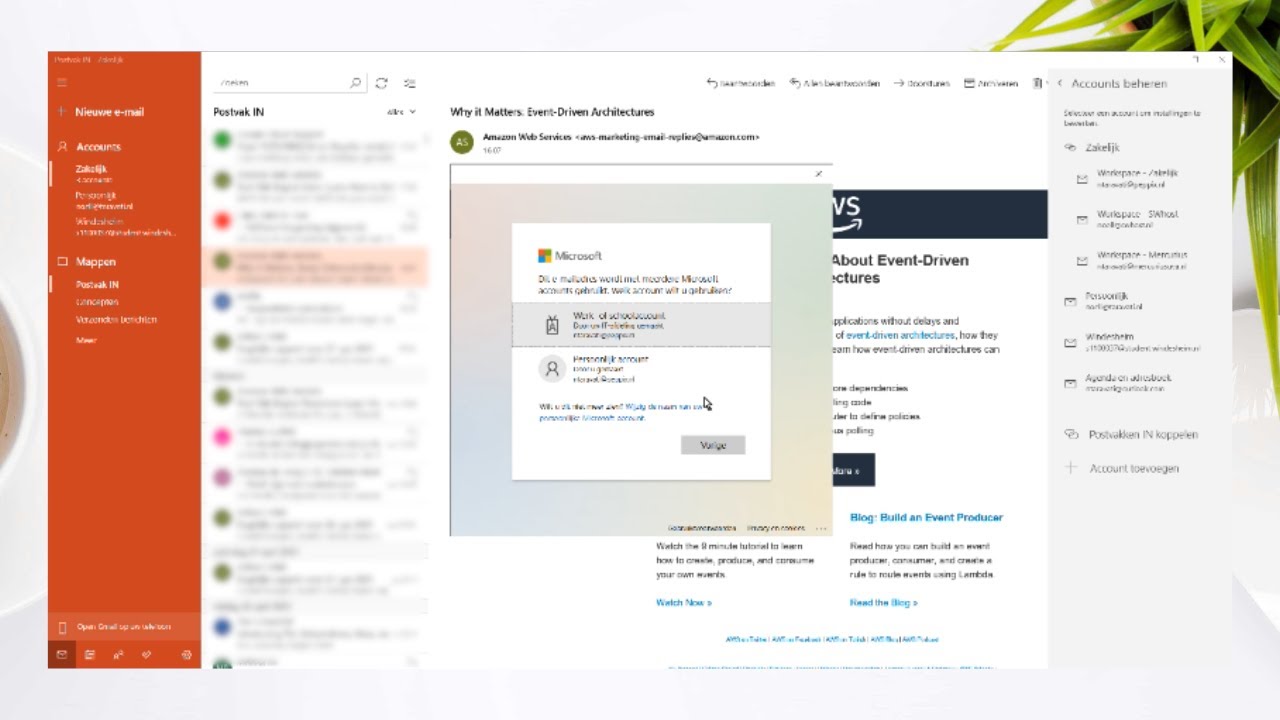Sync mailbox with the refresh icon
The height and width of the screenshot is (720, 1280).
(381, 83)
